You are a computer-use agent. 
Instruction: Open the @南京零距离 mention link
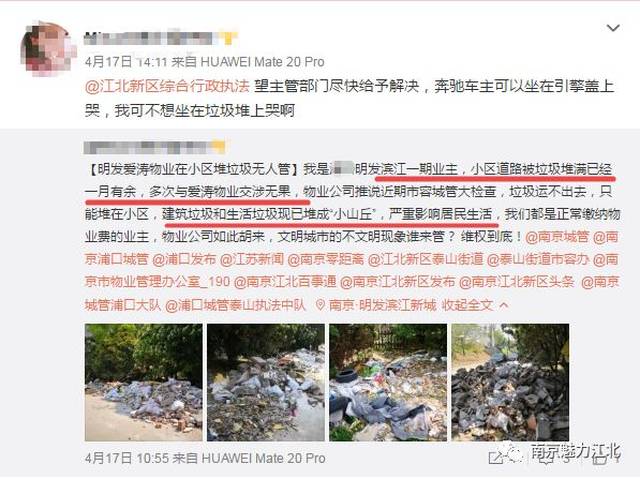[326, 259]
